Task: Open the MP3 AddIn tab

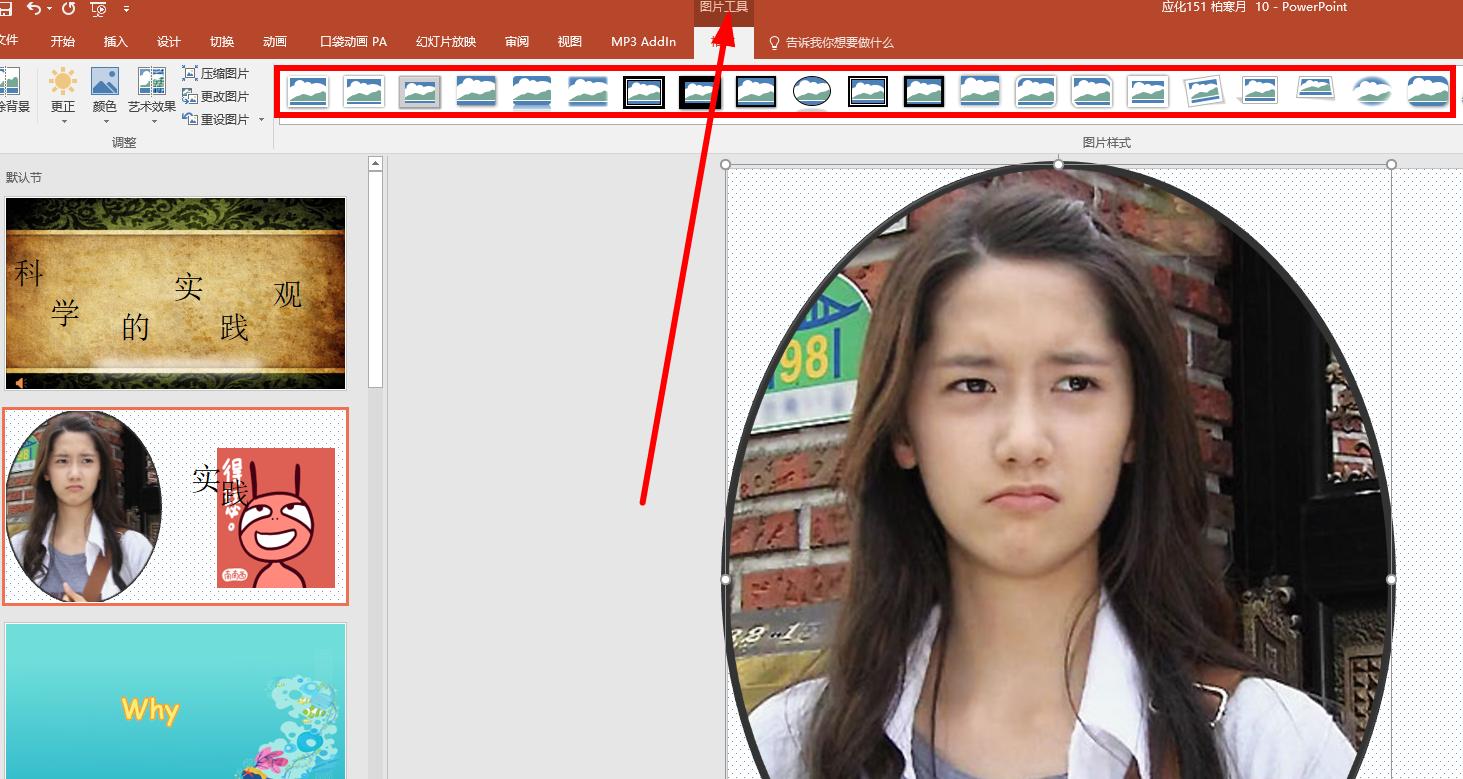Action: (x=643, y=42)
